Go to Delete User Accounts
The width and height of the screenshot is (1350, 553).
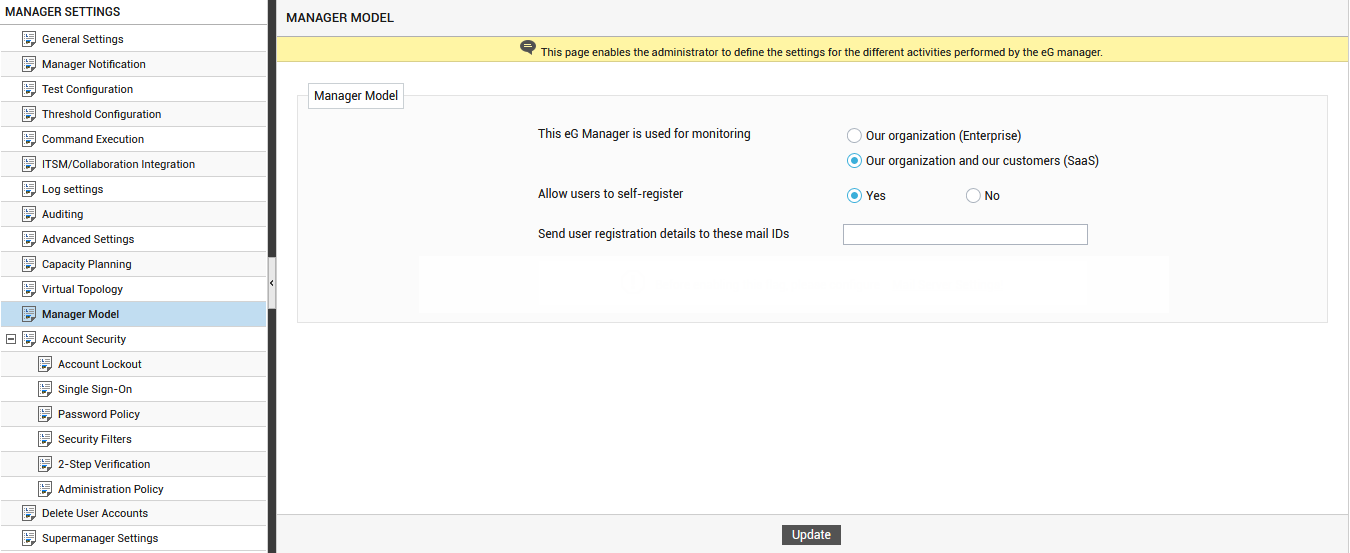[95, 513]
